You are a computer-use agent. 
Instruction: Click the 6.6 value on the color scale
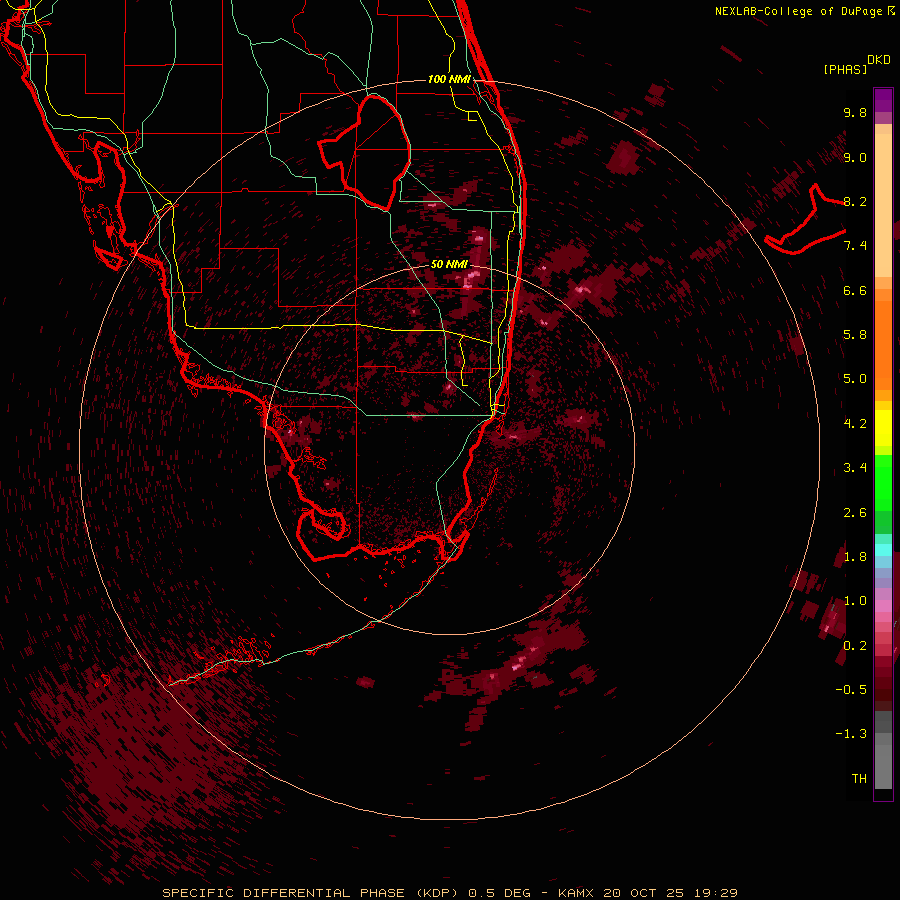[x=855, y=290]
